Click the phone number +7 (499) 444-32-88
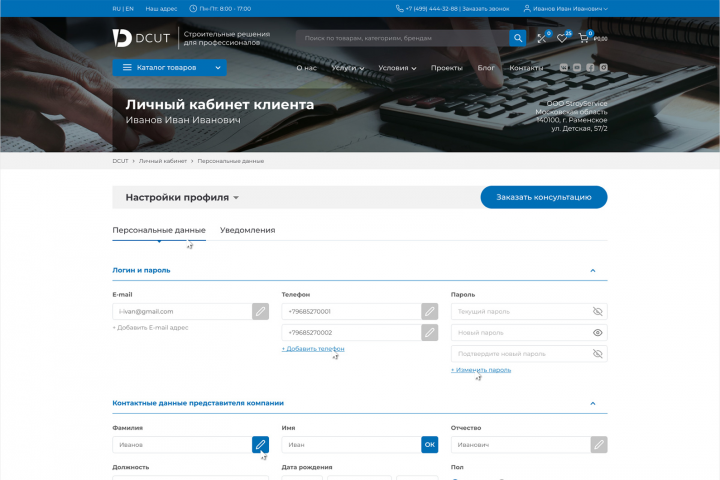 [431, 9]
